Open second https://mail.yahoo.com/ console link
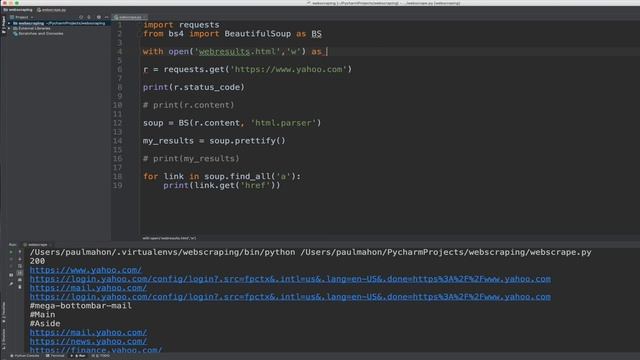Screen dimensions: 640x360 click(x=88, y=333)
